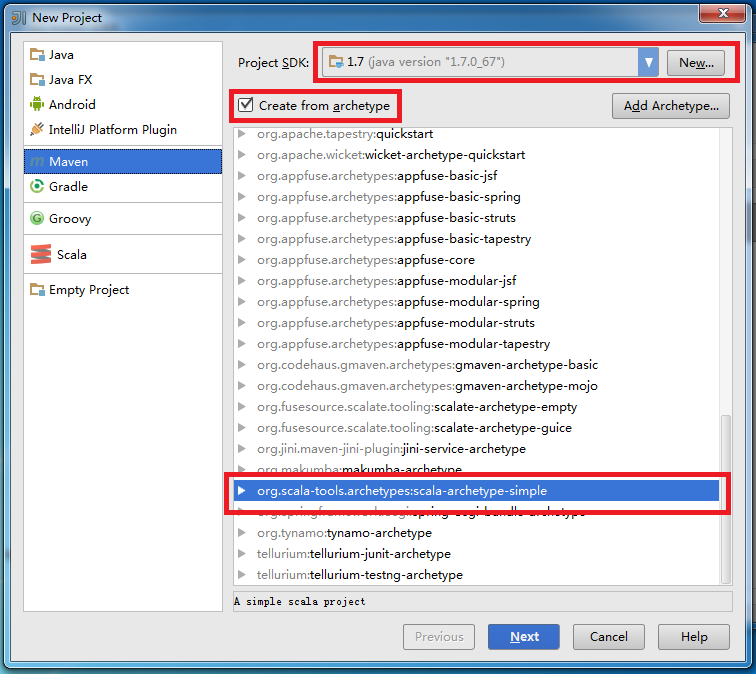Expand tynamo-archetype disclosure triangle
Viewport: 756px width, 674px height.
click(x=243, y=533)
